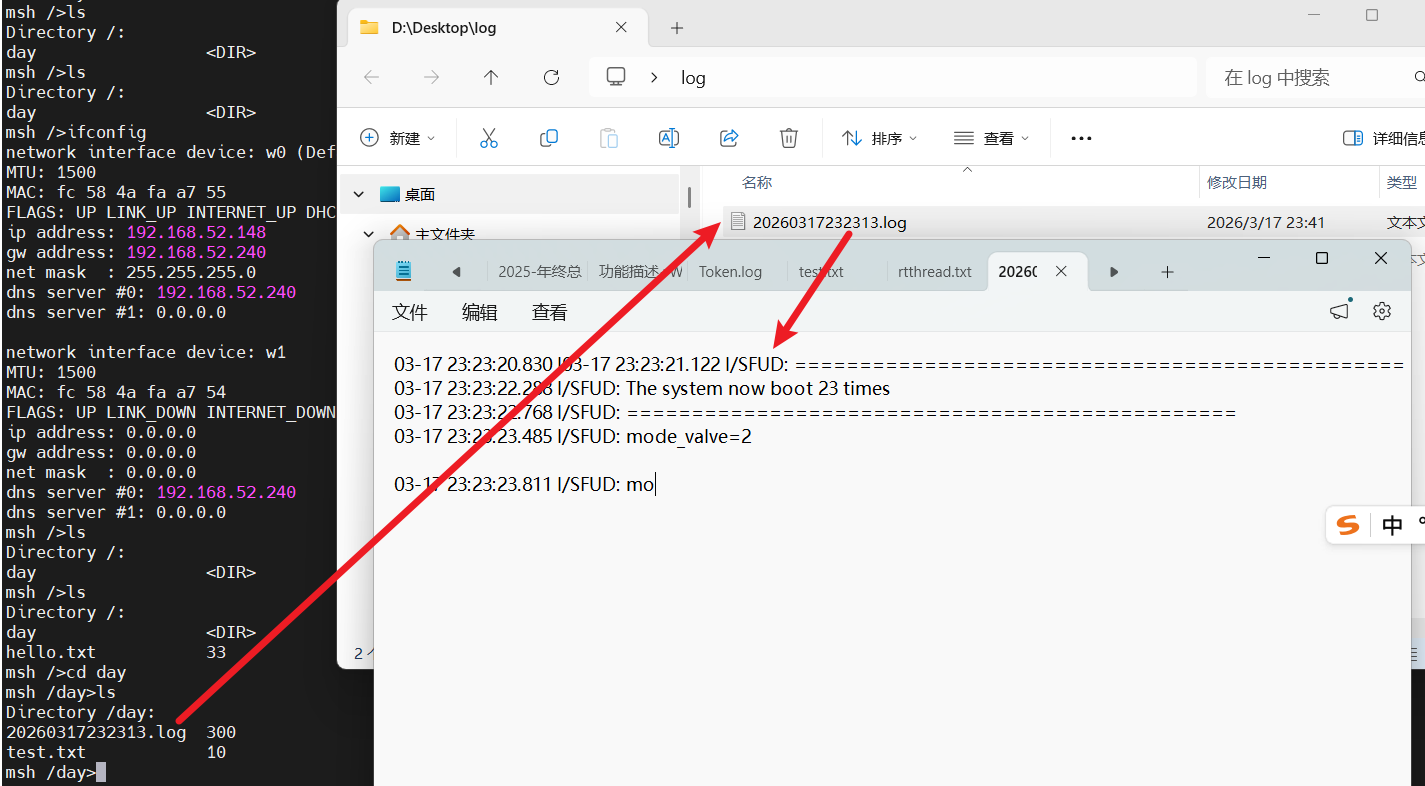Open Notepad settings gear

tap(1382, 311)
